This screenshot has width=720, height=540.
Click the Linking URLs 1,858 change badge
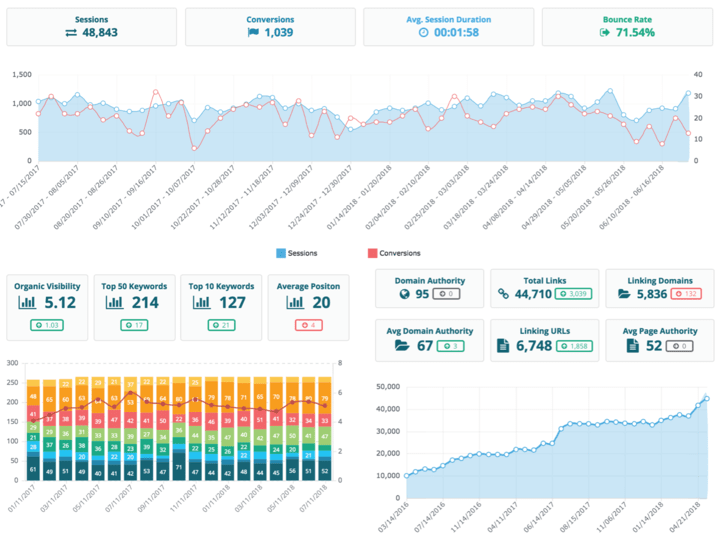pyautogui.click(x=574, y=345)
